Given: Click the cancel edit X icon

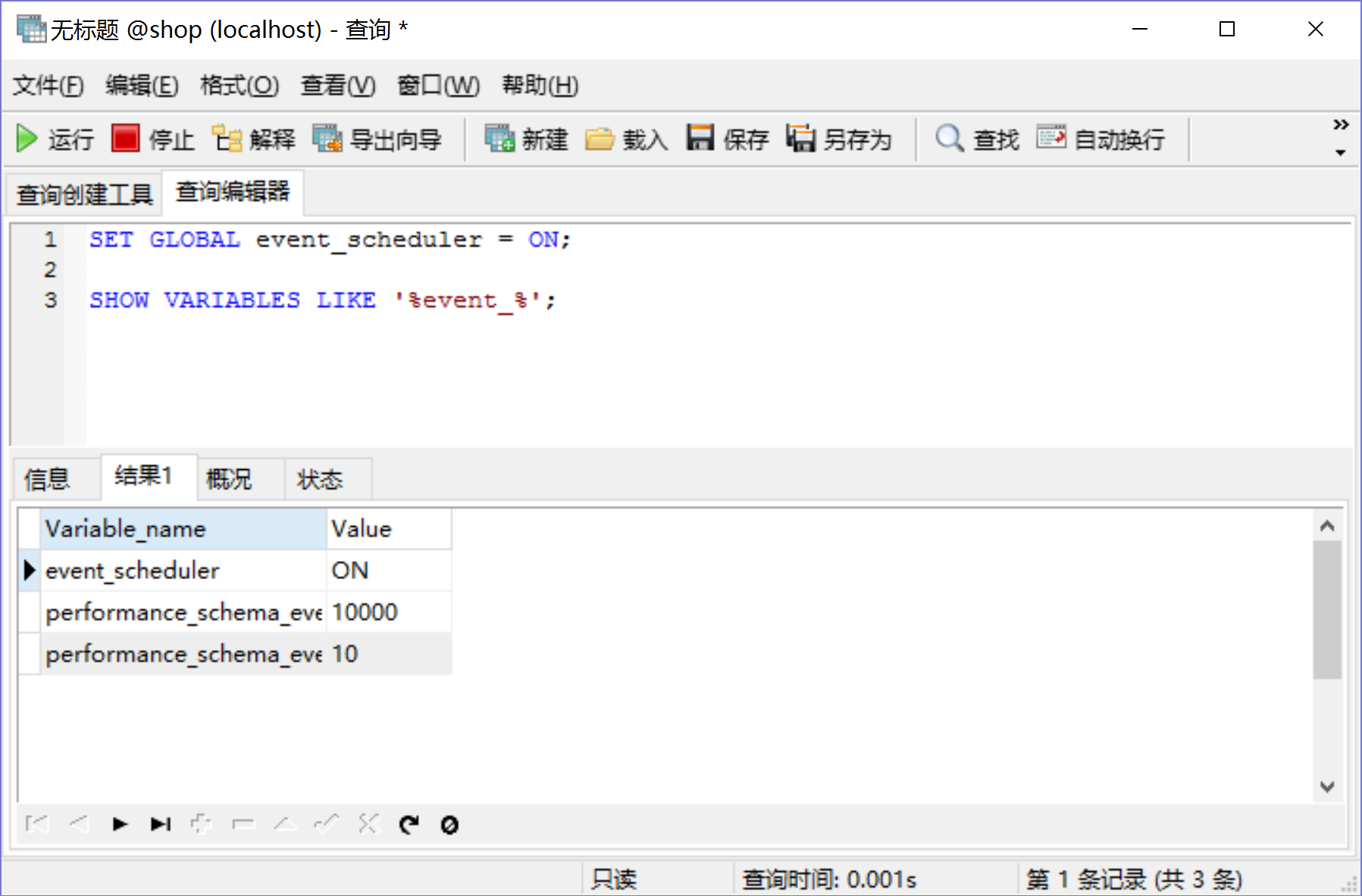Looking at the screenshot, I should point(368,824).
